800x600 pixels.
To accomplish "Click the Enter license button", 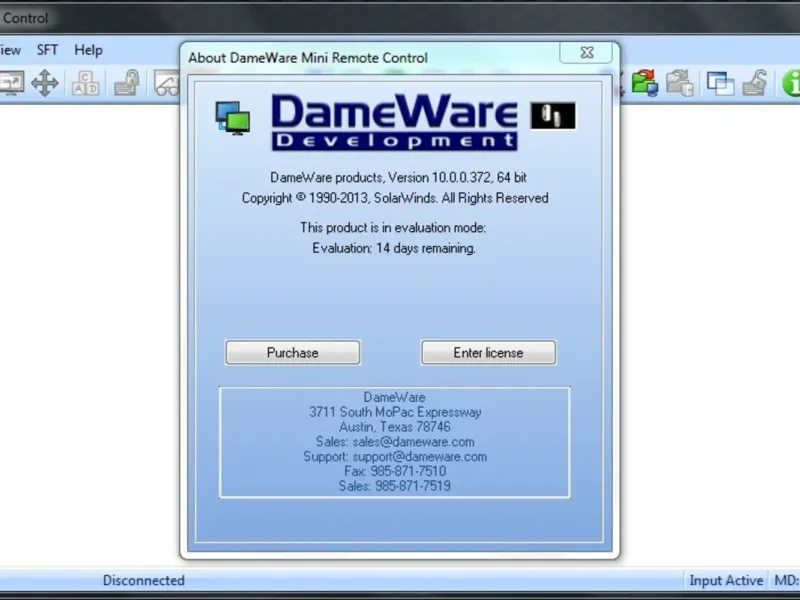I will (488, 353).
